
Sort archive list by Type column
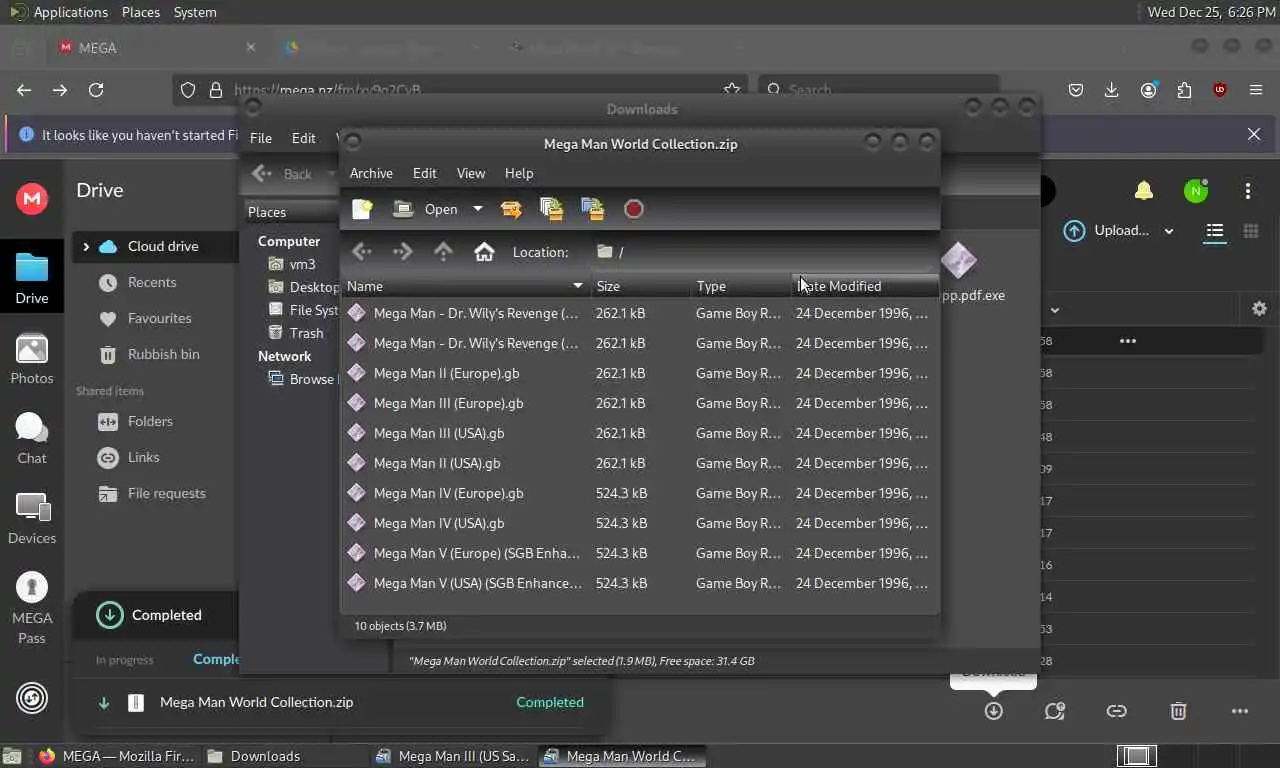(741, 286)
